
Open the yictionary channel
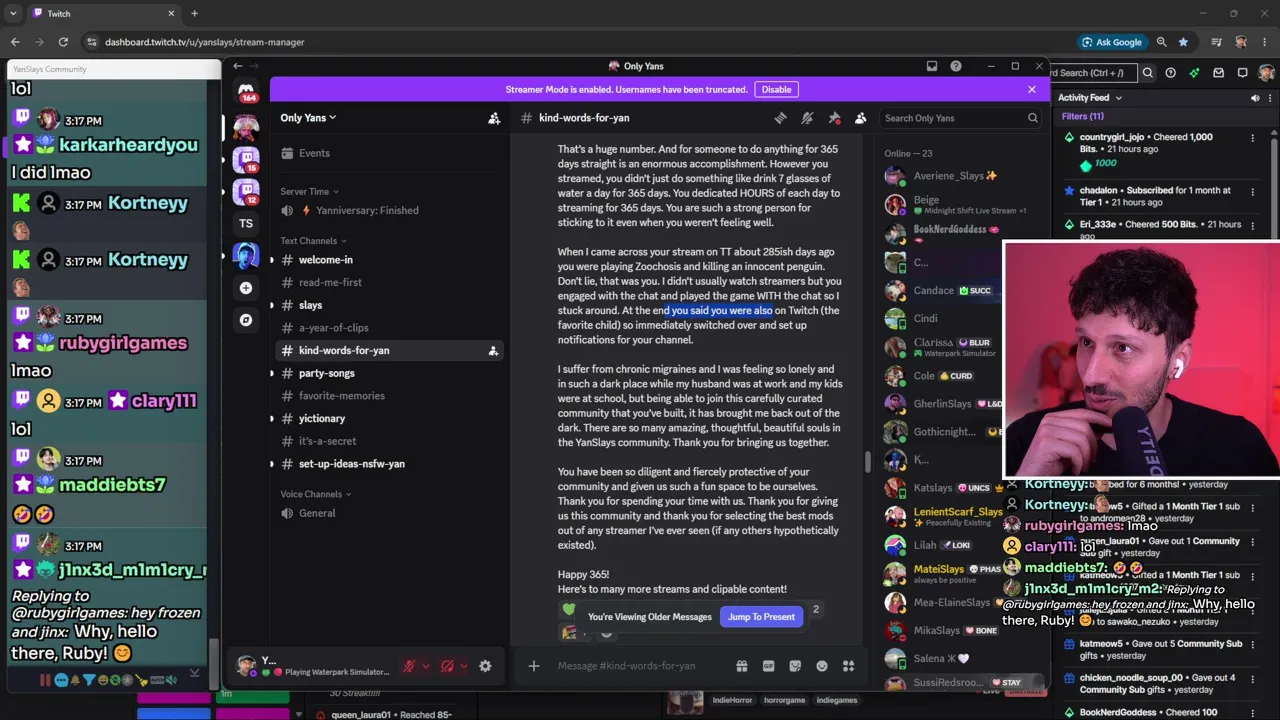388,419
